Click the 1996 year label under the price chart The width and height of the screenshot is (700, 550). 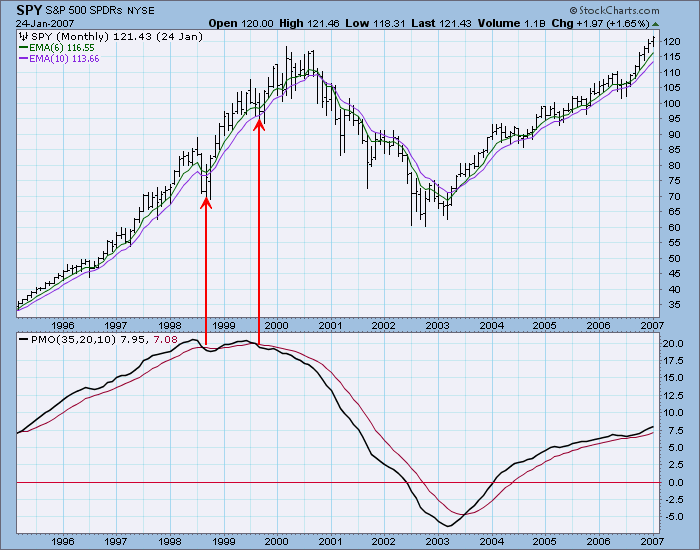62,325
